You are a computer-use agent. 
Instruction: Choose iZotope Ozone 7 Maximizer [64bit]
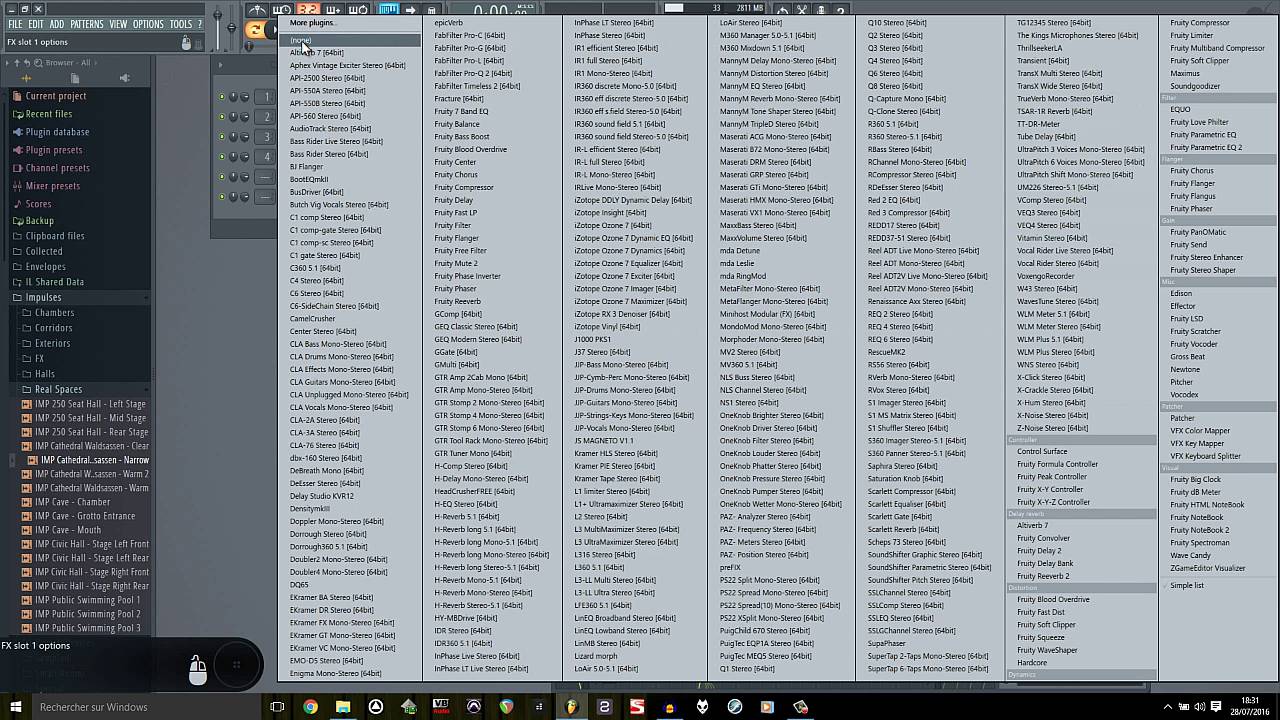[x=632, y=301]
